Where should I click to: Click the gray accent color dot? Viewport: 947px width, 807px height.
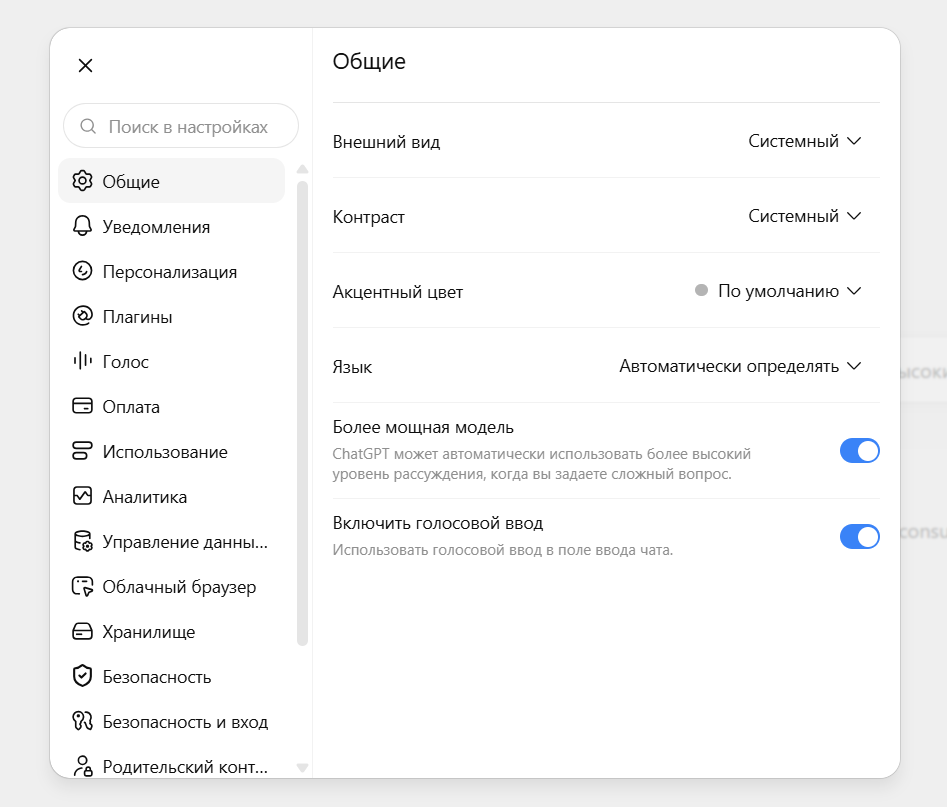click(x=701, y=290)
